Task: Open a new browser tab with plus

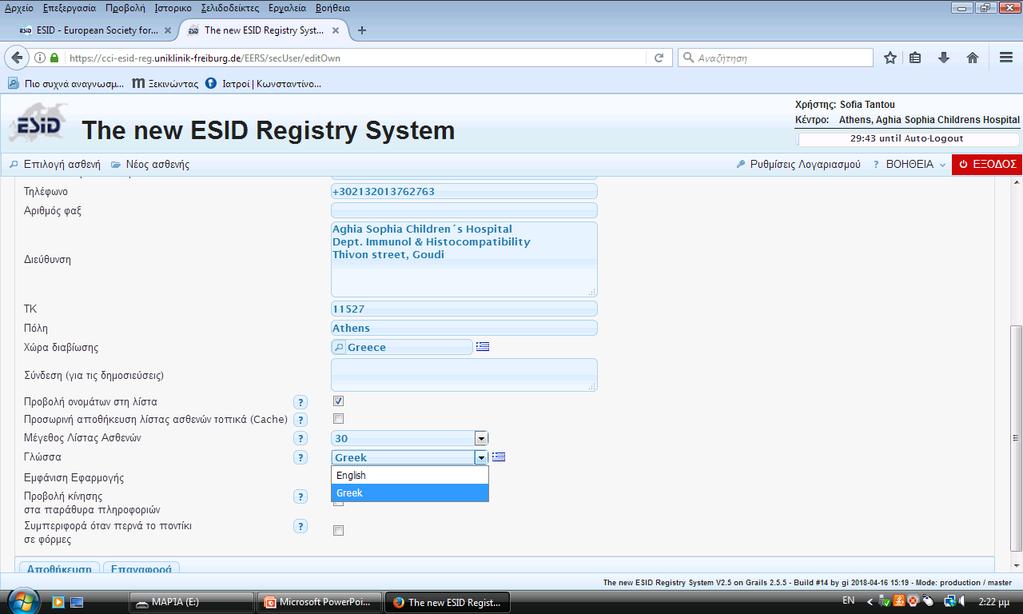Action: click(x=362, y=30)
